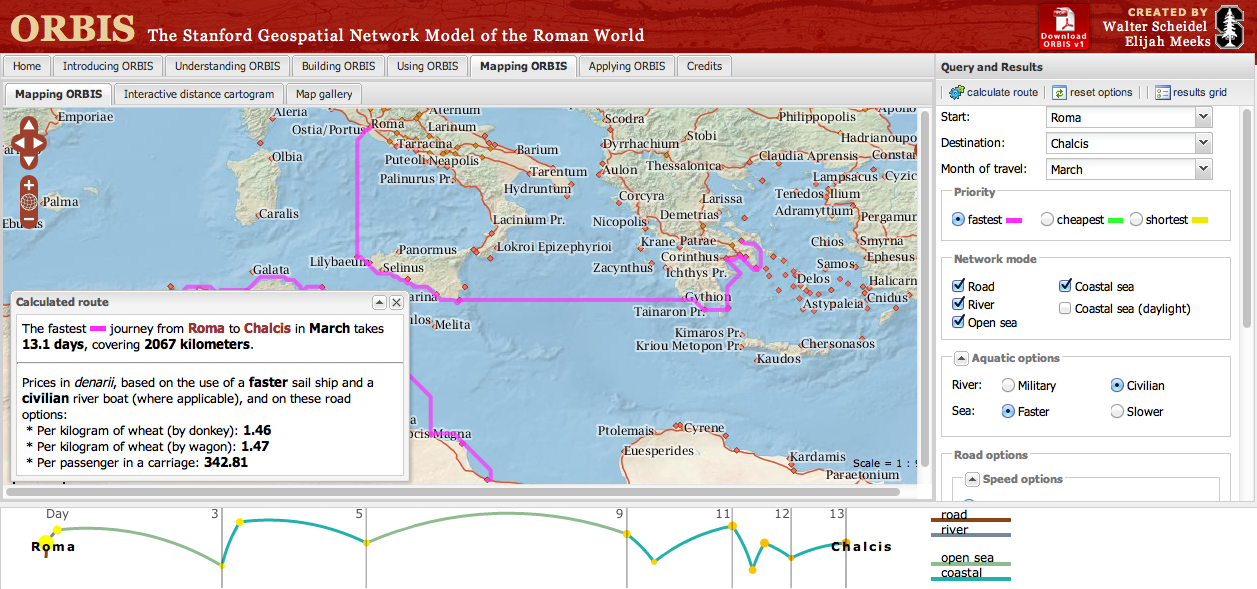Click the reset options refresh icon
This screenshot has width=1257, height=589.
tap(1059, 92)
